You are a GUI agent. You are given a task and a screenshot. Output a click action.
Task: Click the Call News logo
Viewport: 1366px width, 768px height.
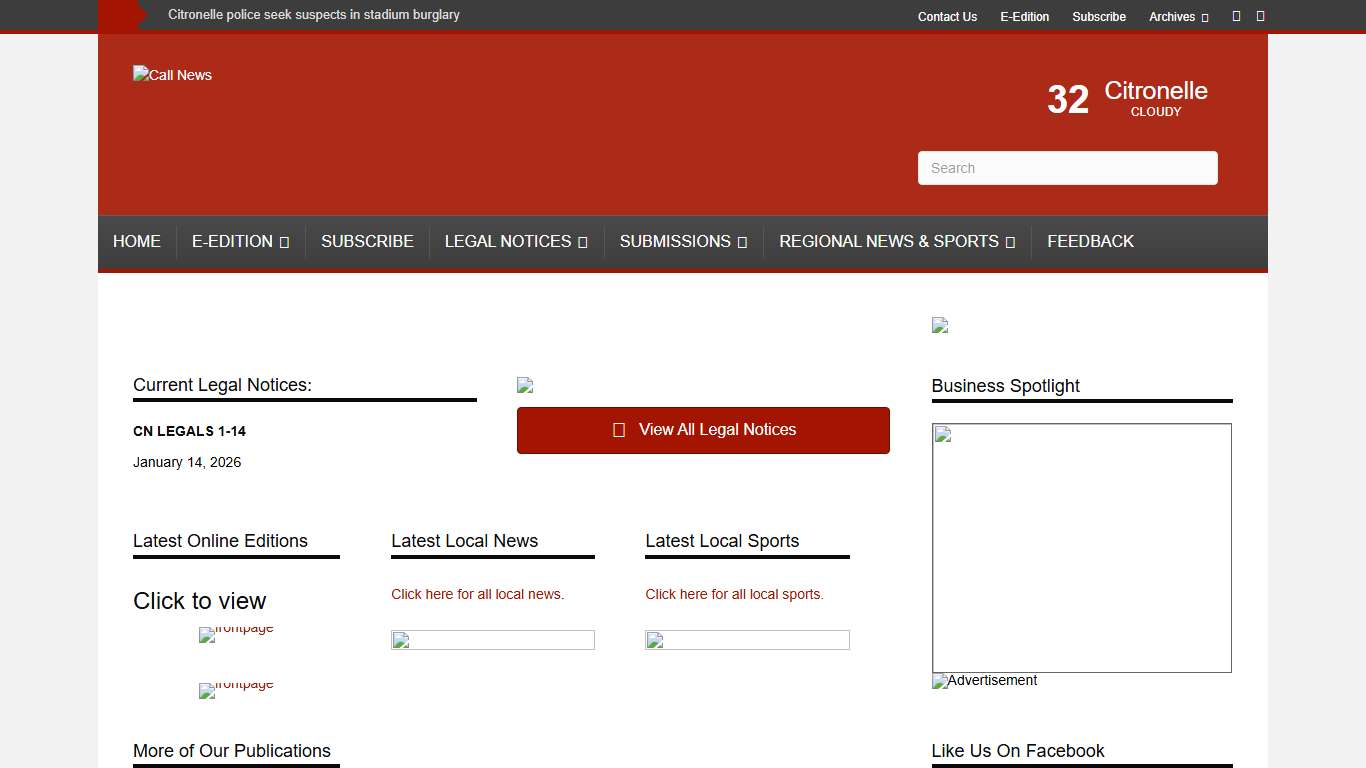tap(172, 74)
